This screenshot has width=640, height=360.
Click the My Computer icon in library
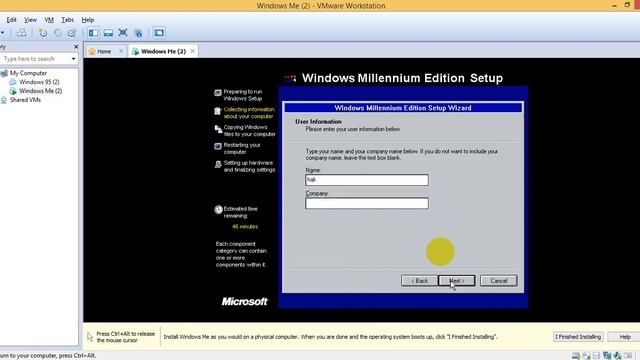pos(4,73)
